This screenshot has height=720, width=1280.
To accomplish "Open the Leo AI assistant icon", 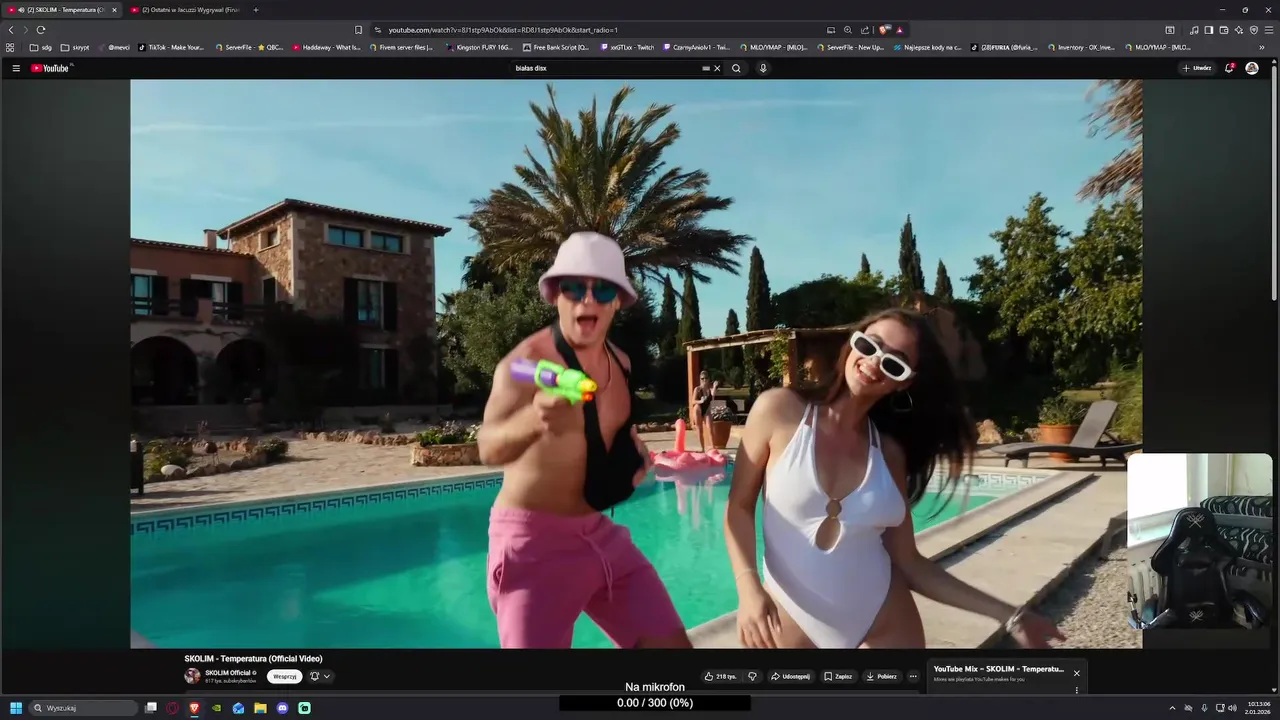I will 1239,30.
